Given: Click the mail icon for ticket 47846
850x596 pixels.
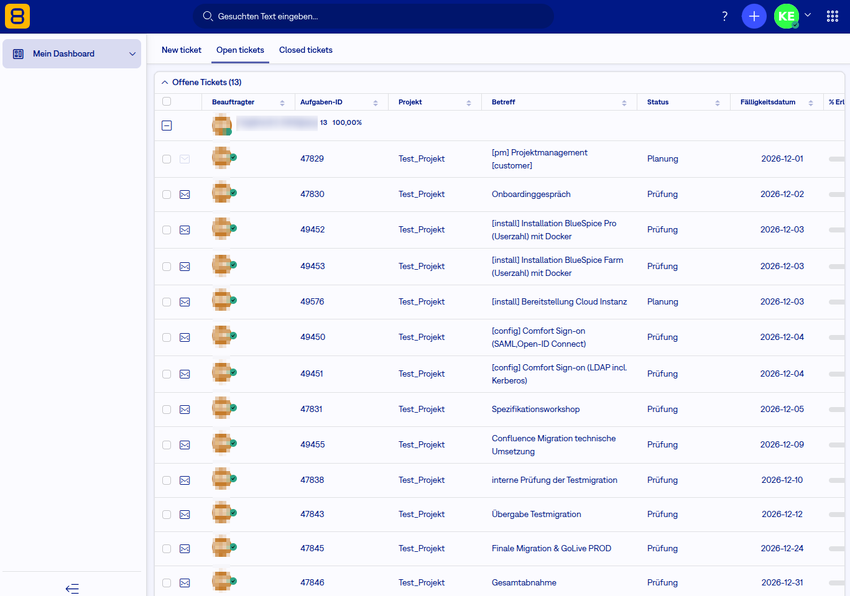Looking at the screenshot, I should 185,583.
